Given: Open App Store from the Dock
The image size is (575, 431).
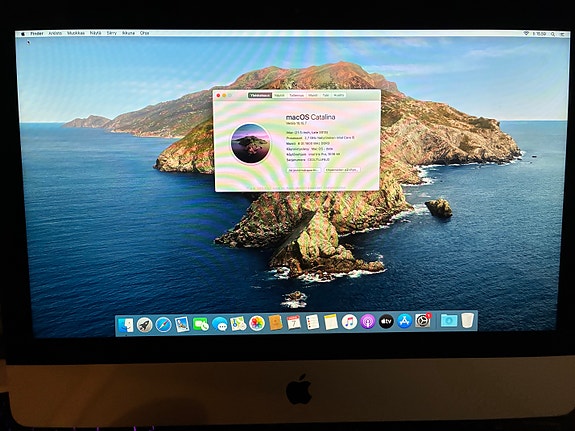Looking at the screenshot, I should (x=404, y=321).
